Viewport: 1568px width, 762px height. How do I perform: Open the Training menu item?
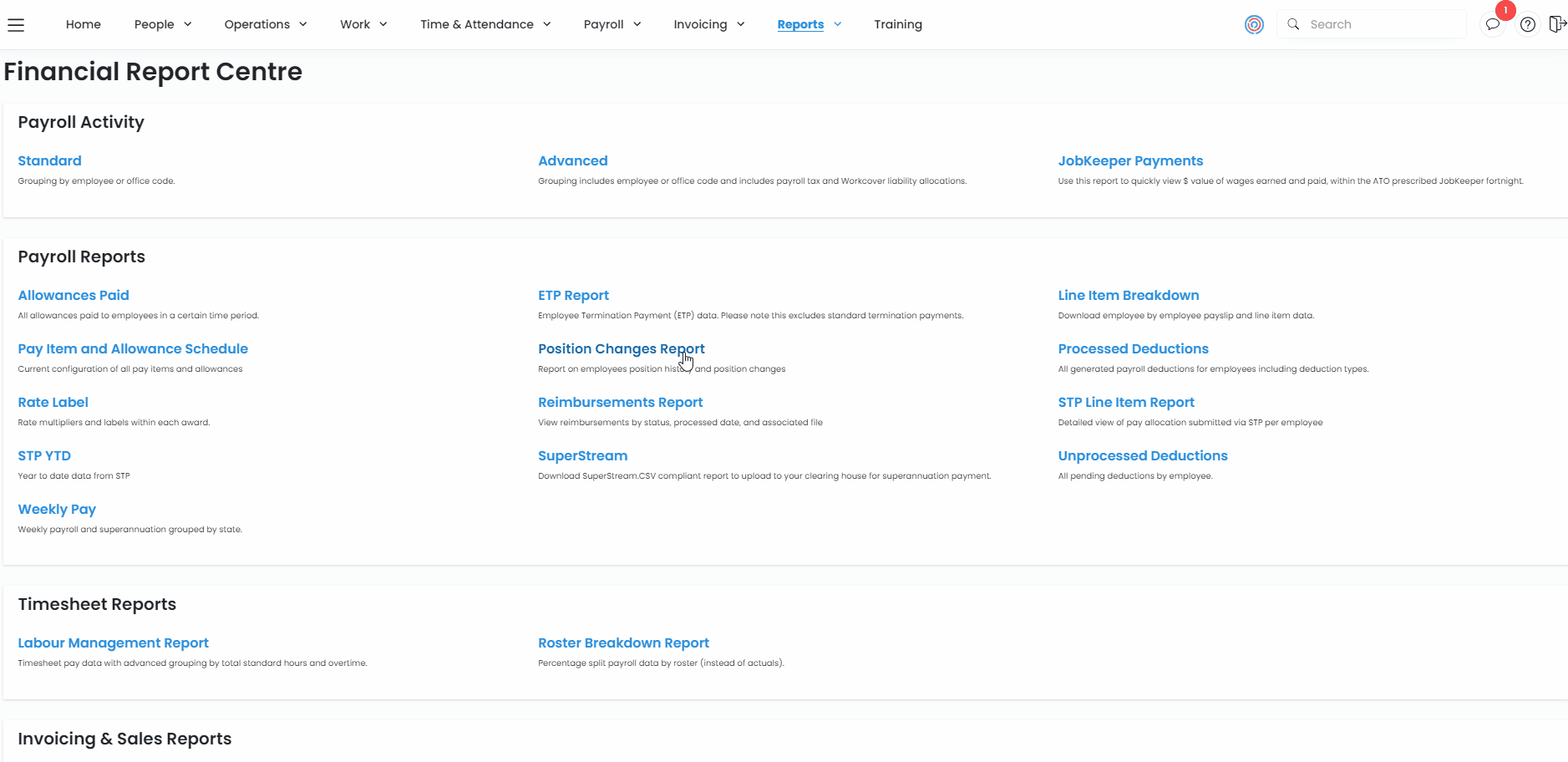tap(898, 24)
